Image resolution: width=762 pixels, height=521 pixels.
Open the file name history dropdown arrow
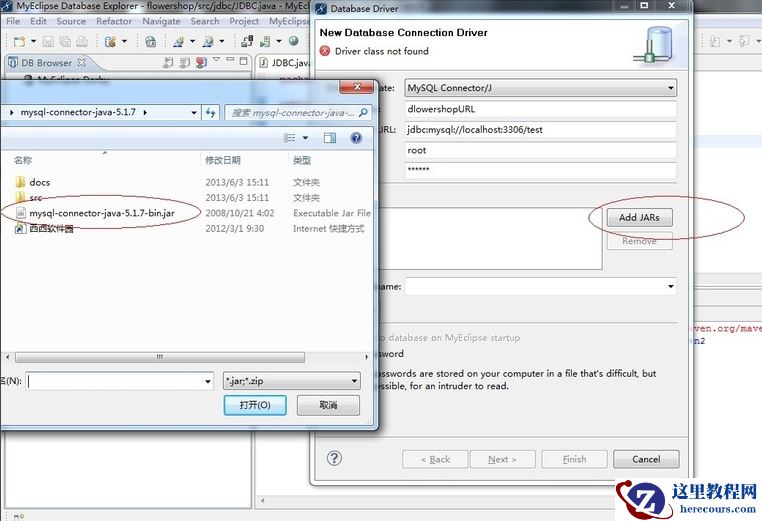pos(208,381)
